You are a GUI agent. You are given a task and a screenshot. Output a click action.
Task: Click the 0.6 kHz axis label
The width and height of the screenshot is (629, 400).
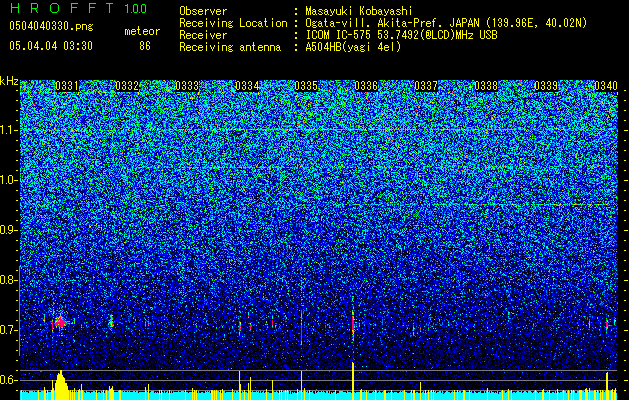point(8,380)
